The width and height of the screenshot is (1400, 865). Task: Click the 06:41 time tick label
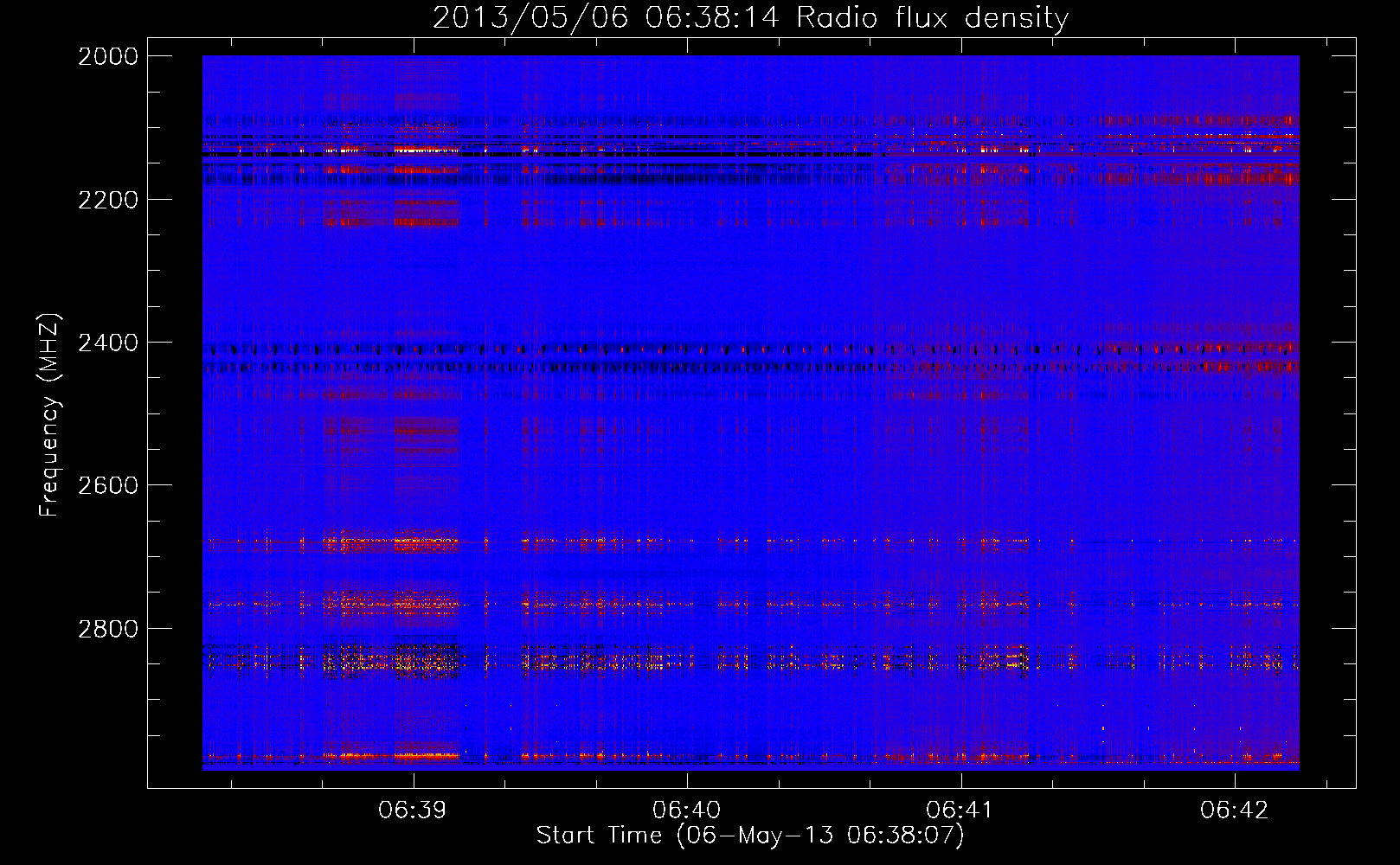960,810
